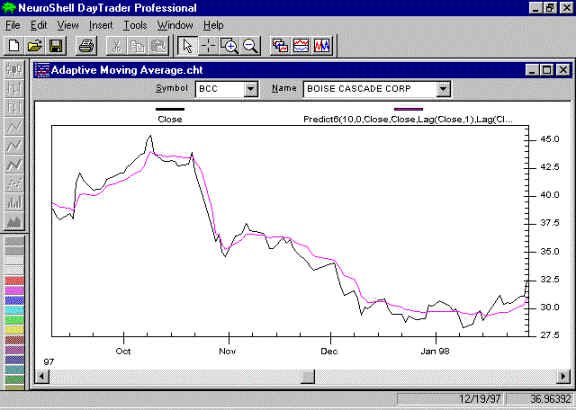Click the New chart document icon
Viewport: 576px width, 410px height.
coord(14,46)
